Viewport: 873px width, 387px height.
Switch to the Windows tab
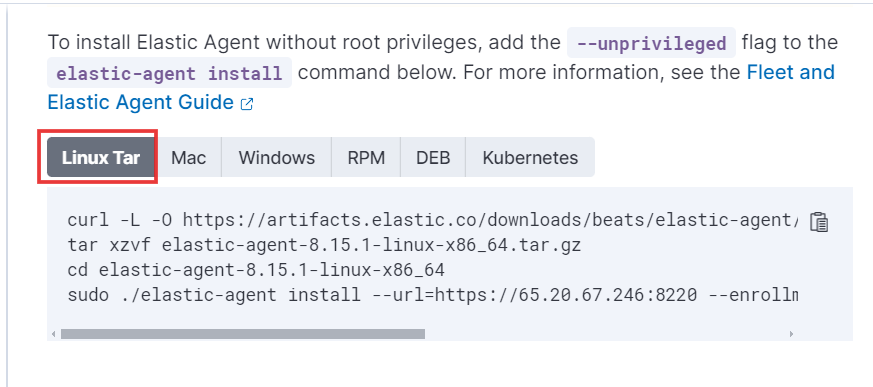(x=277, y=158)
